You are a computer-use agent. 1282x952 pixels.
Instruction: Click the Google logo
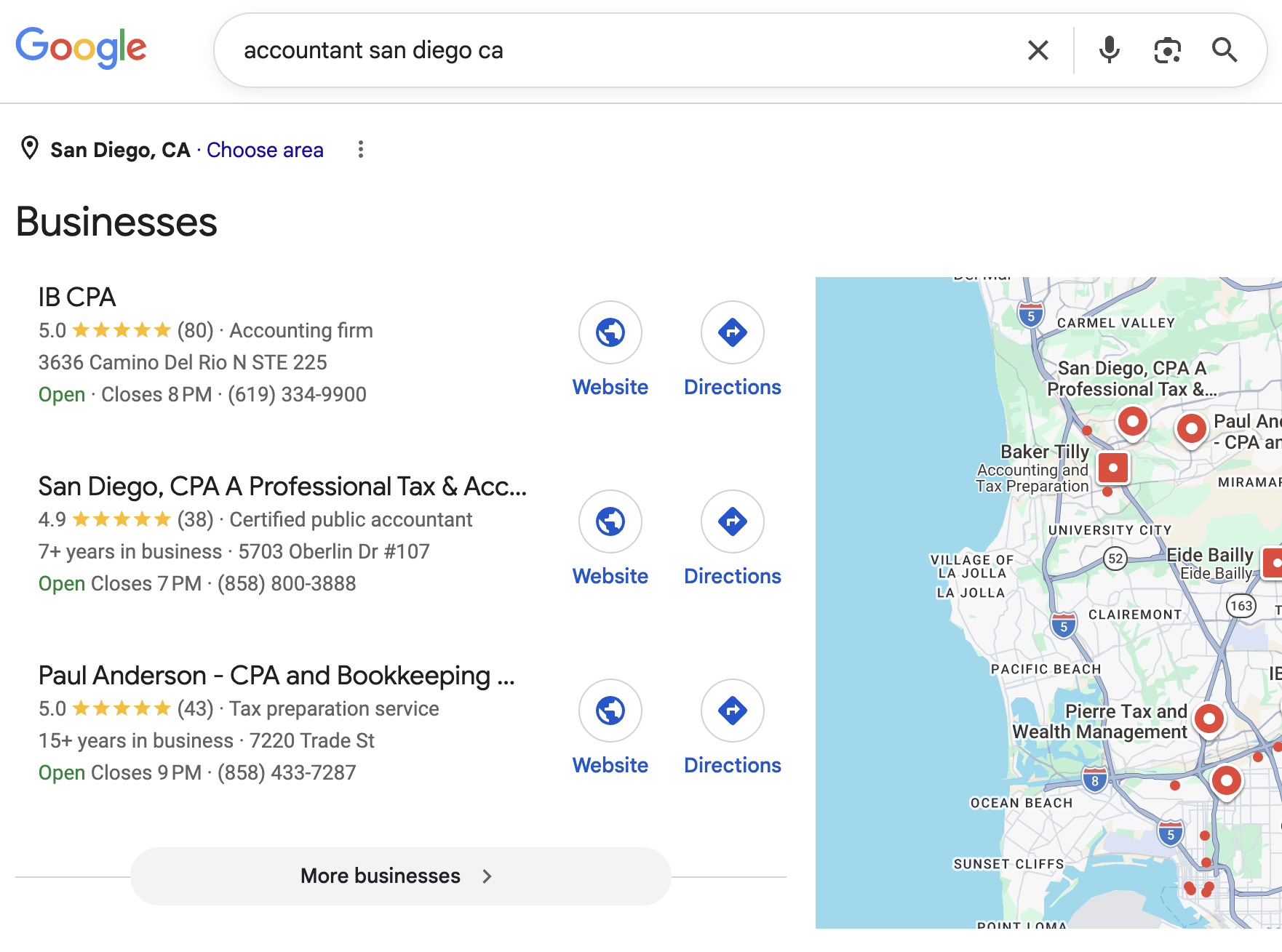[80, 47]
